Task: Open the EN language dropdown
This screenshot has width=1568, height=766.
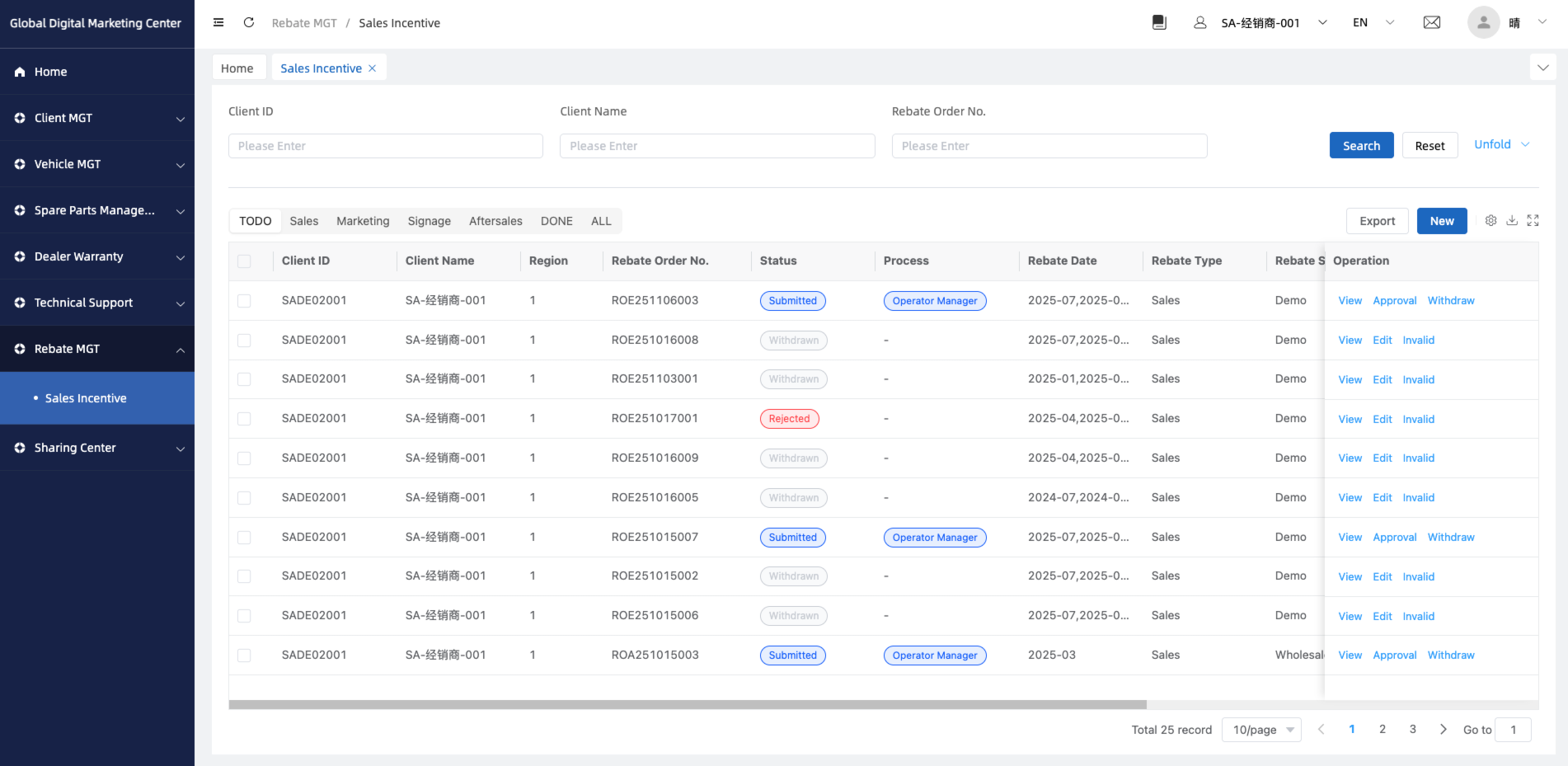Action: [1373, 22]
